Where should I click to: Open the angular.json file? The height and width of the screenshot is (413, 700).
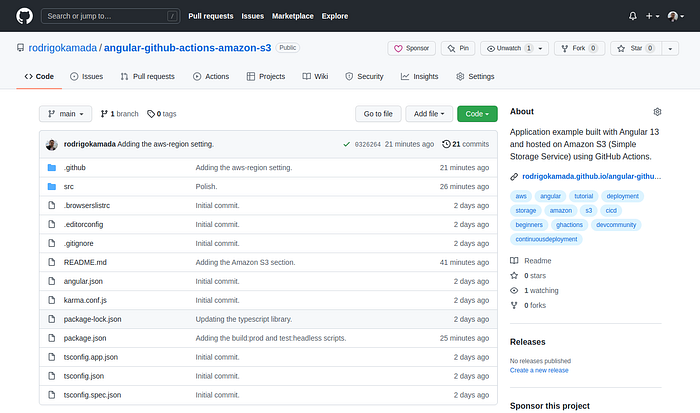tap(83, 281)
